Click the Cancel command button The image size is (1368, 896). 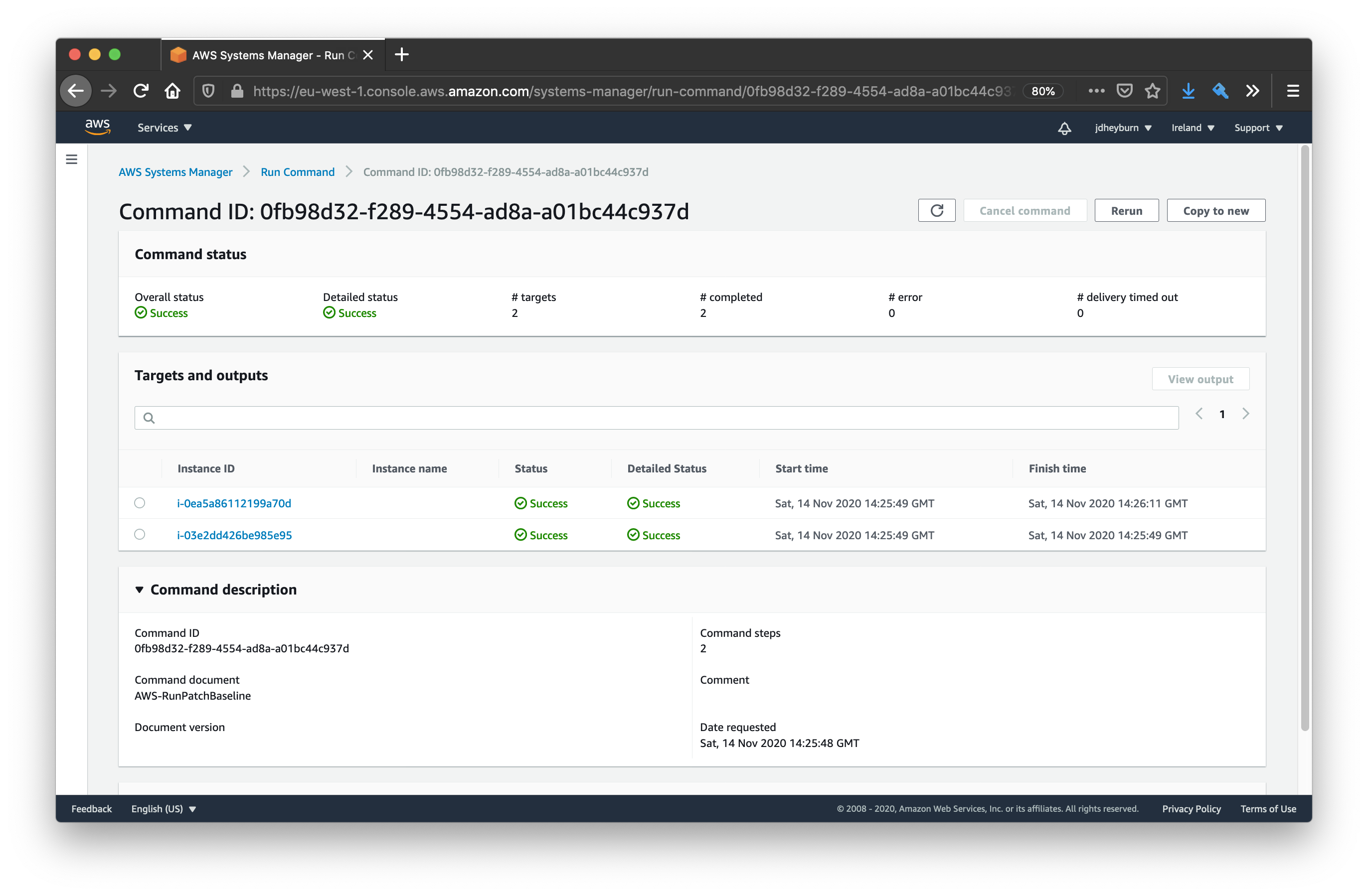[x=1025, y=210]
